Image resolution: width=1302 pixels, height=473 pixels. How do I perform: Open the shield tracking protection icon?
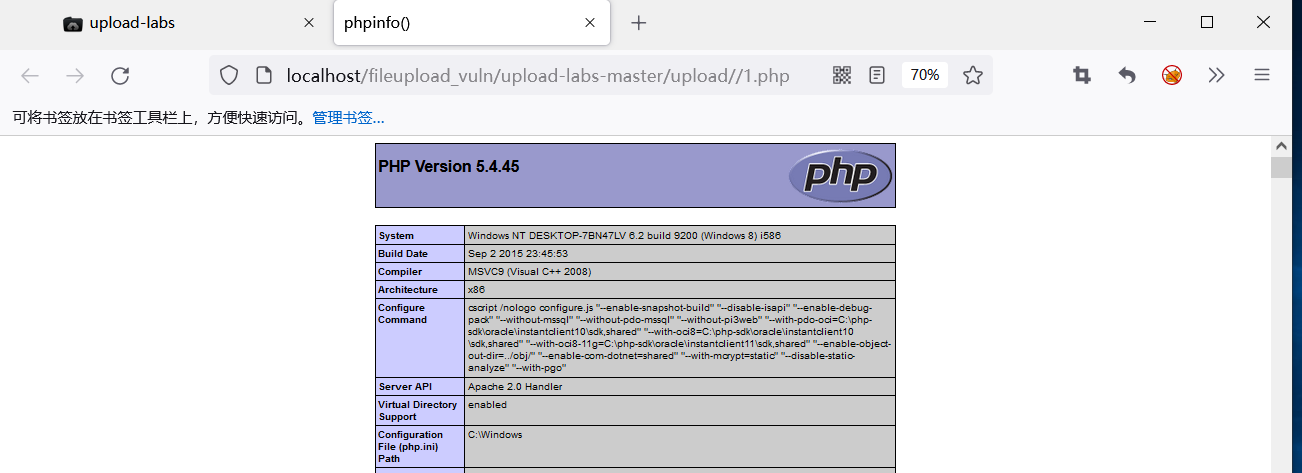click(229, 75)
